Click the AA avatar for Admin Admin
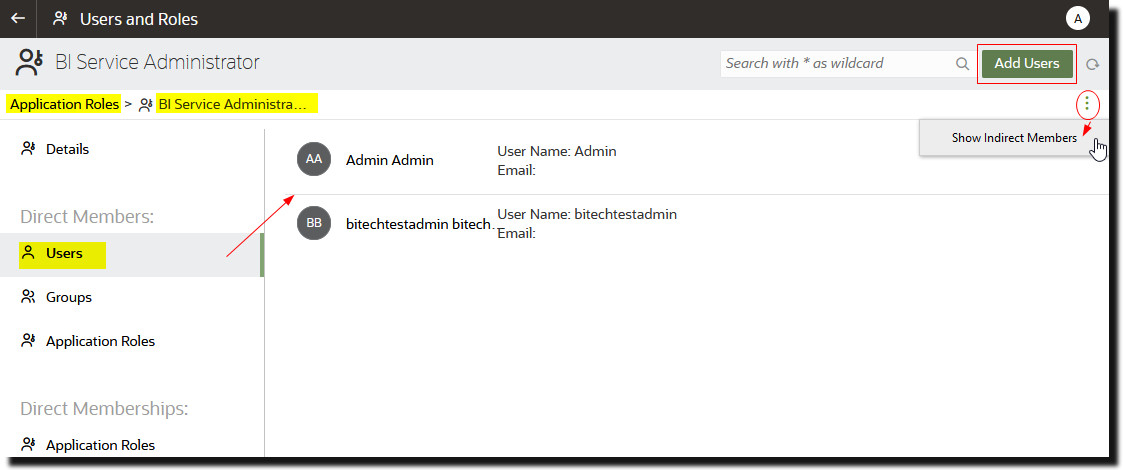Viewport: 1123px width, 470px height. coord(314,160)
